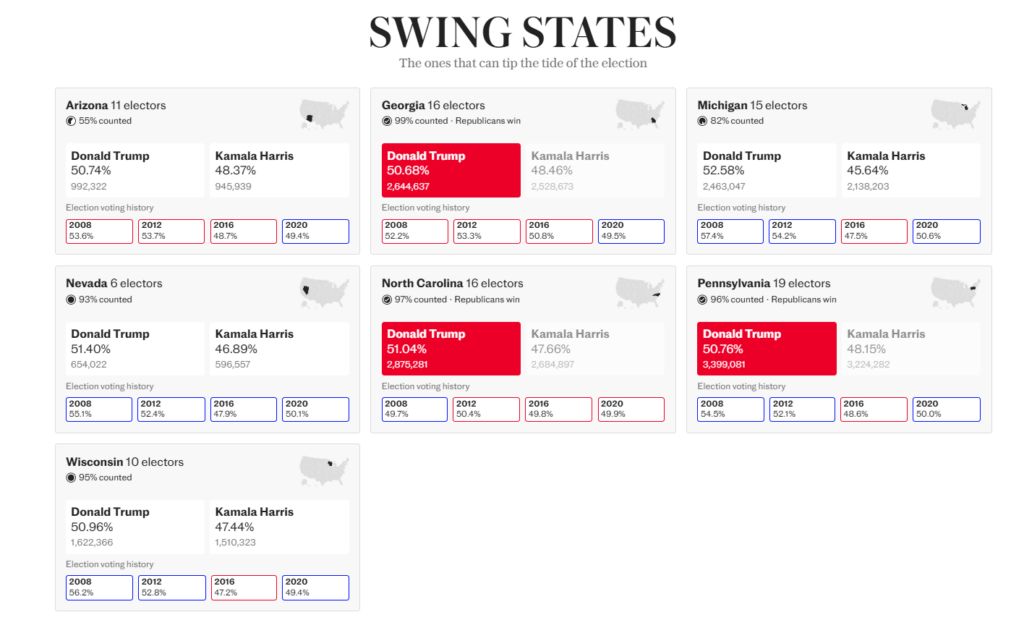Click the SWING STATES page title

click(x=522, y=32)
